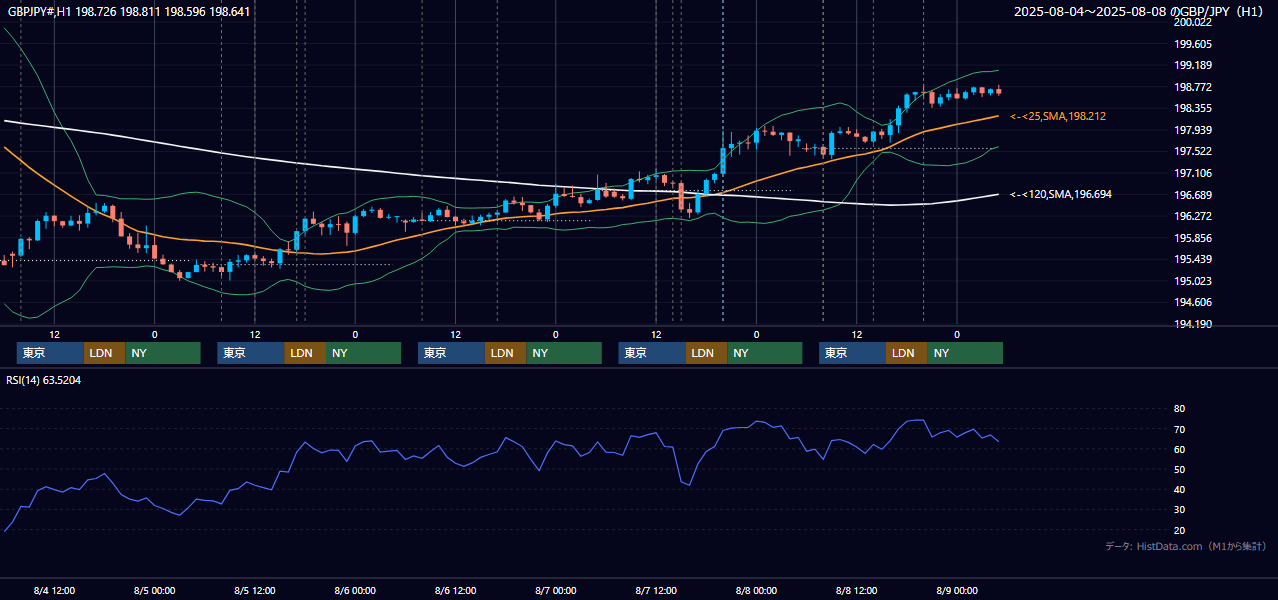Viewport: 1278px width, 600px height.
Task: Click the RSI 50 level label
Action: coord(1179,469)
